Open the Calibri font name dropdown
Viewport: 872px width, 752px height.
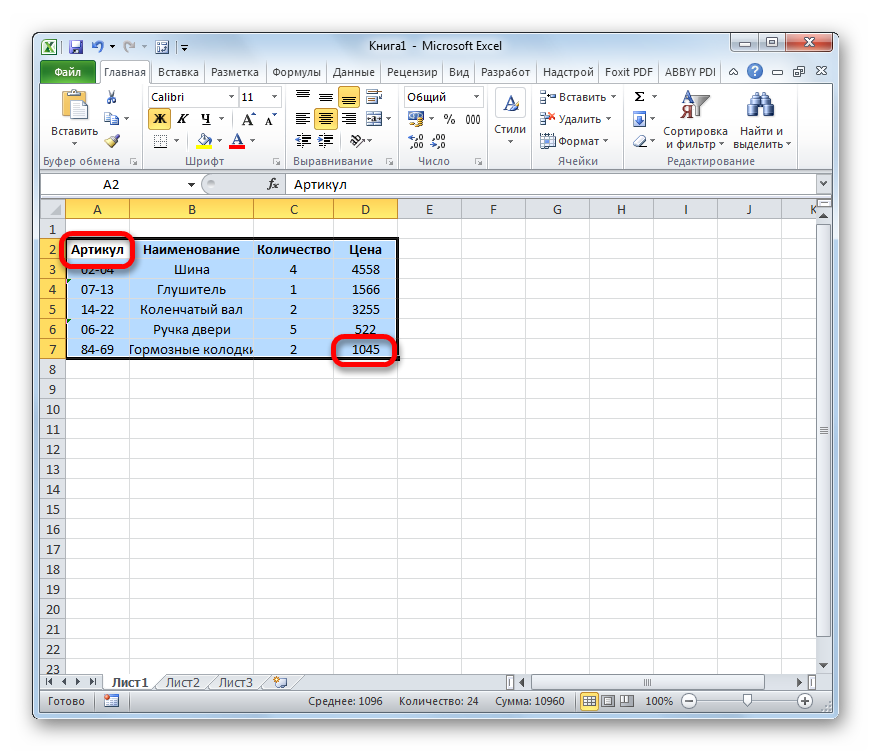coord(231,97)
